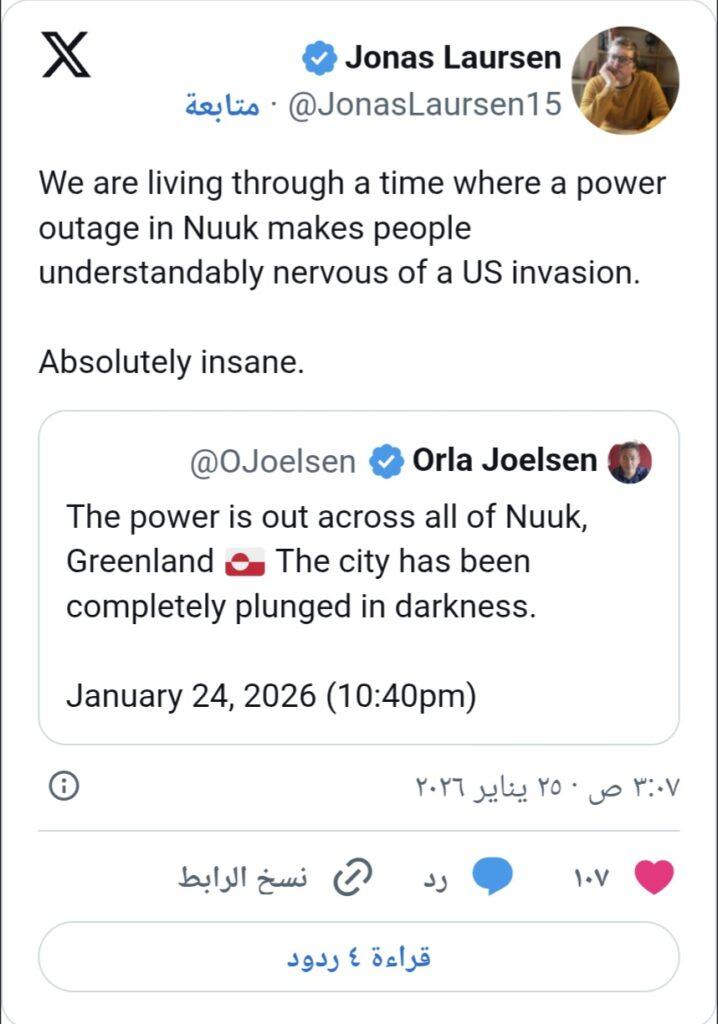Viewport: 718px width, 1024px height.
Task: Open the قراءة ٤ ردود replies button
Action: tap(358, 957)
